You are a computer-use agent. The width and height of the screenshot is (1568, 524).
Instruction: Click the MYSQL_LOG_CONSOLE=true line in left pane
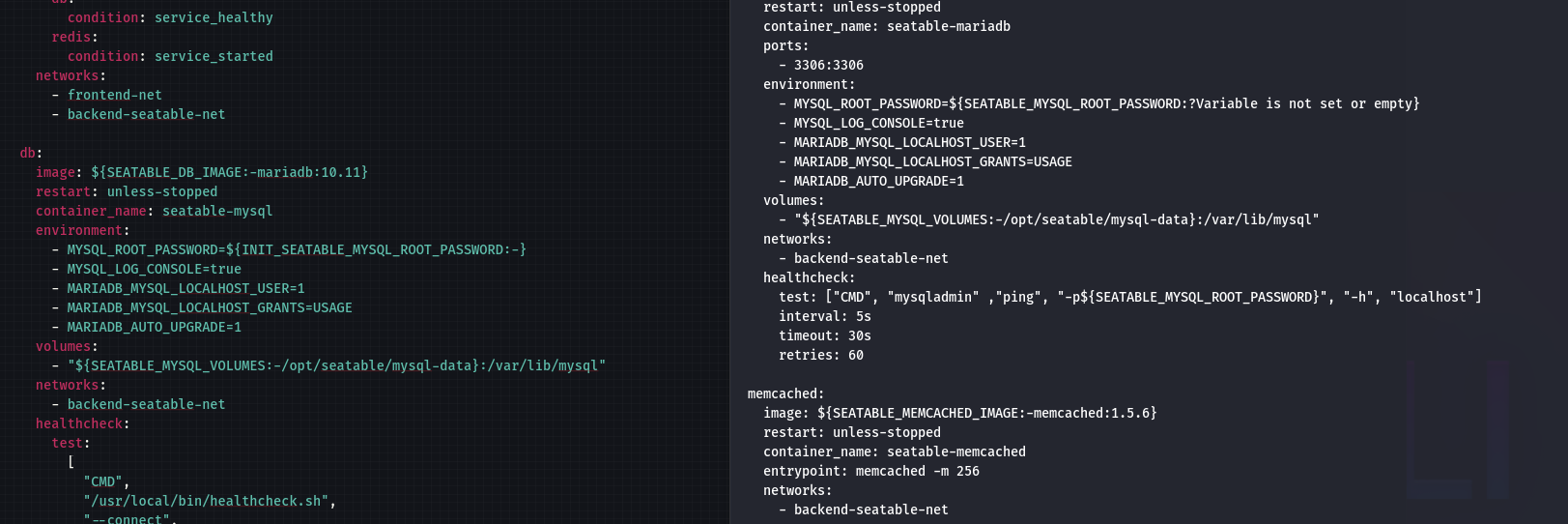147,269
